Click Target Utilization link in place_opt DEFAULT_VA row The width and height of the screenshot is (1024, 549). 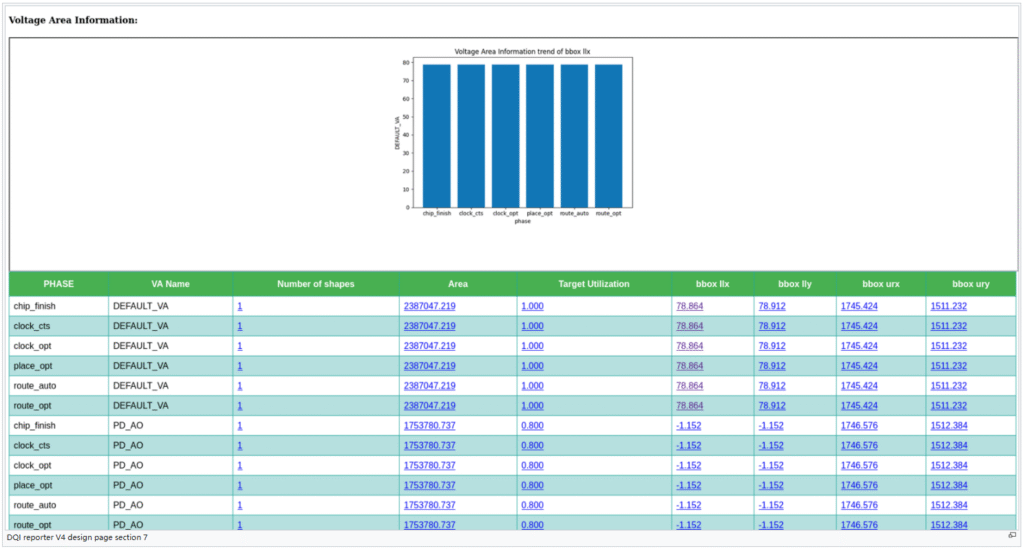tap(532, 366)
